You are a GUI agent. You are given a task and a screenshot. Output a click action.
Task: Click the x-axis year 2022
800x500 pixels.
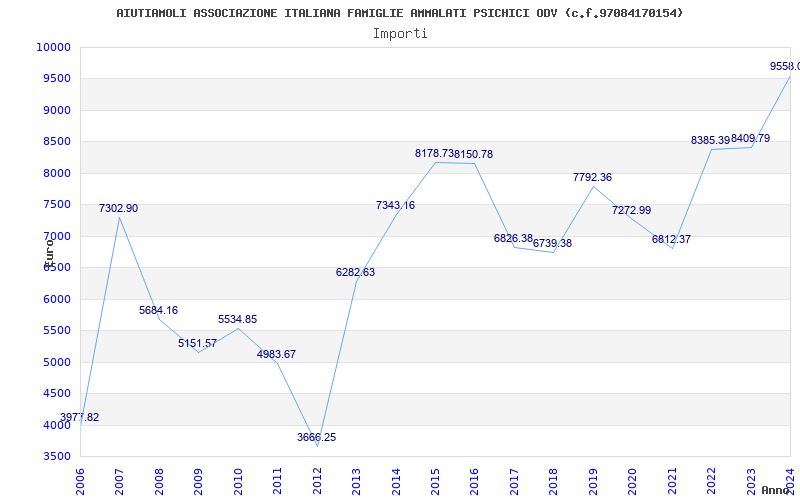tap(712, 481)
